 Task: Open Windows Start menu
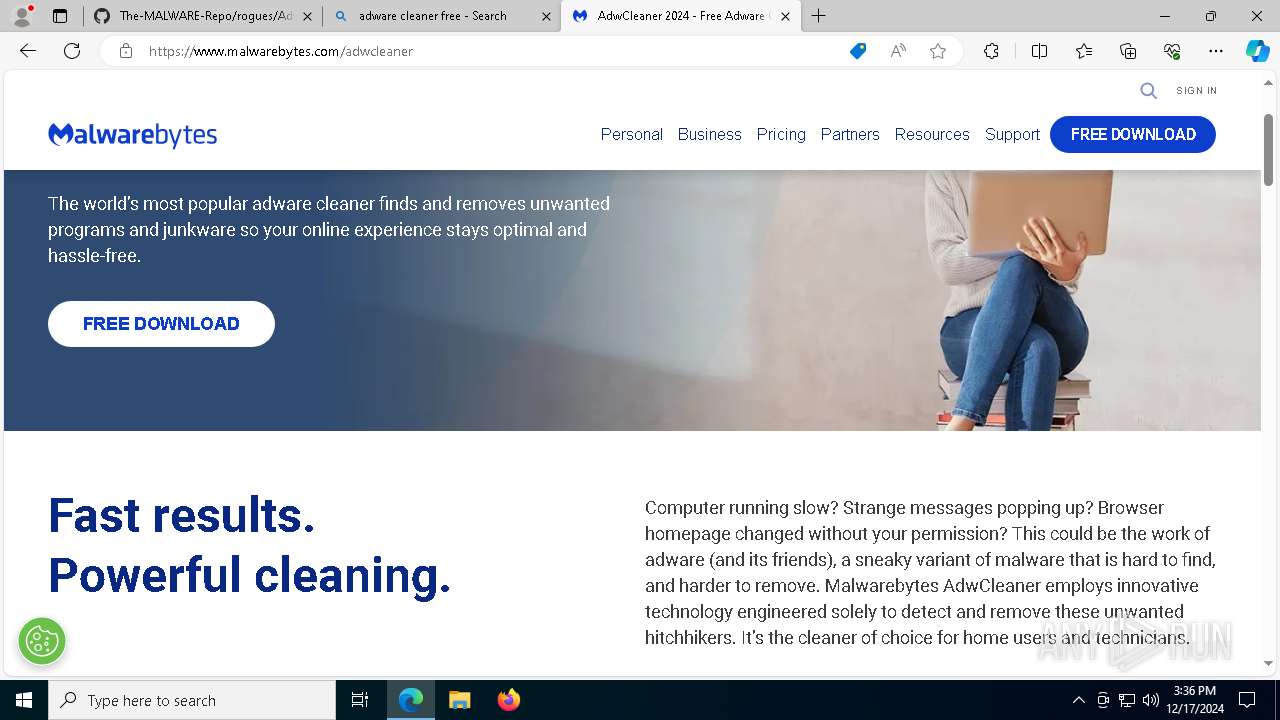[x=24, y=700]
